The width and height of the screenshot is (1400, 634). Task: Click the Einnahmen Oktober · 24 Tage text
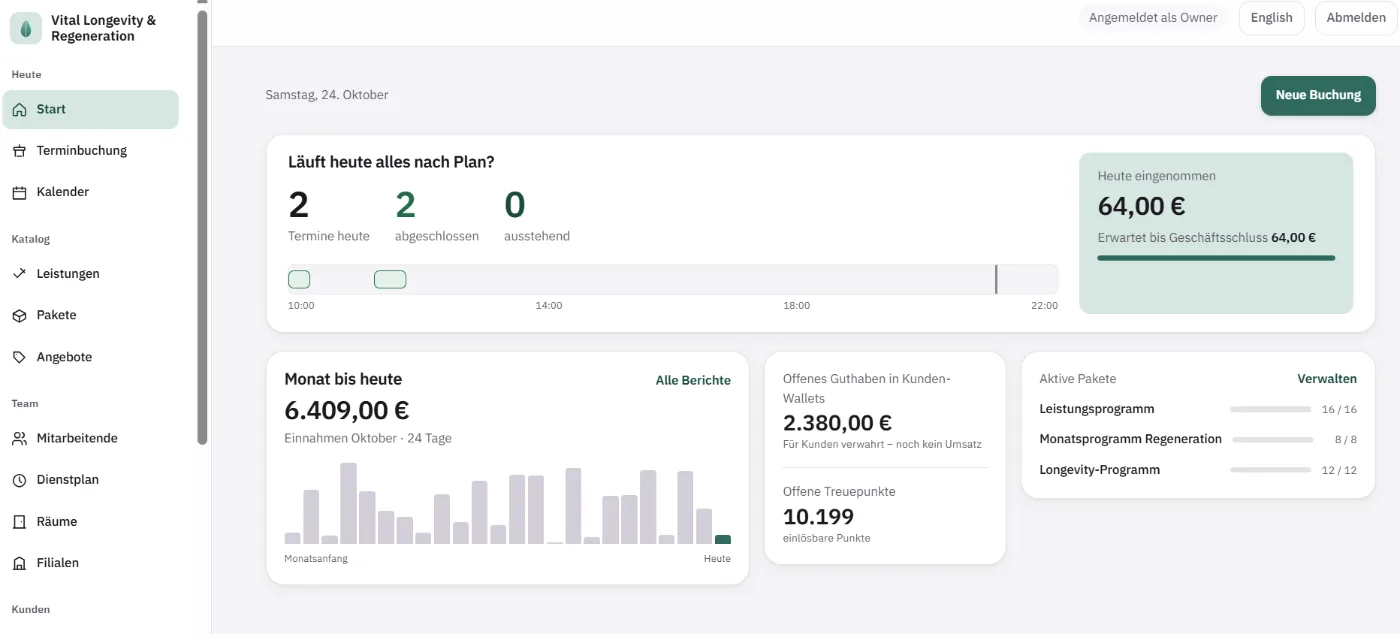click(368, 438)
